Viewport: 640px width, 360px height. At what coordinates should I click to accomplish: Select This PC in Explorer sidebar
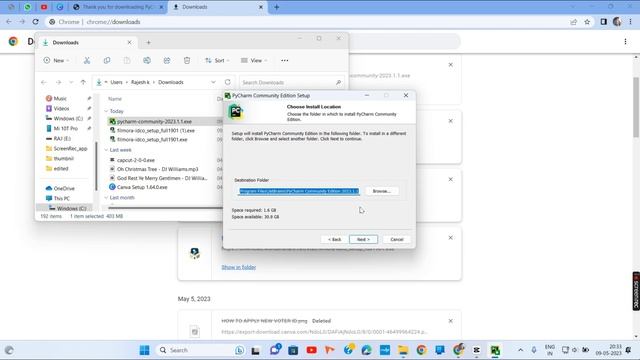(62, 198)
